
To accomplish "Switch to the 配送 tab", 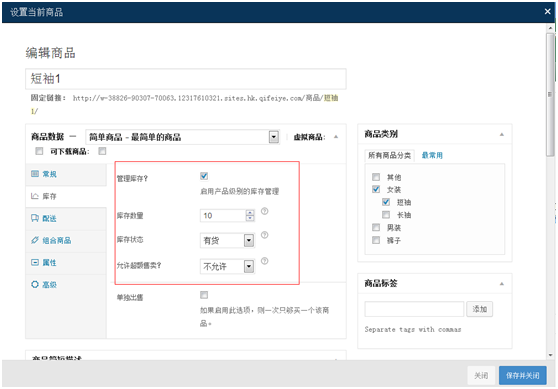I will coord(66,219).
